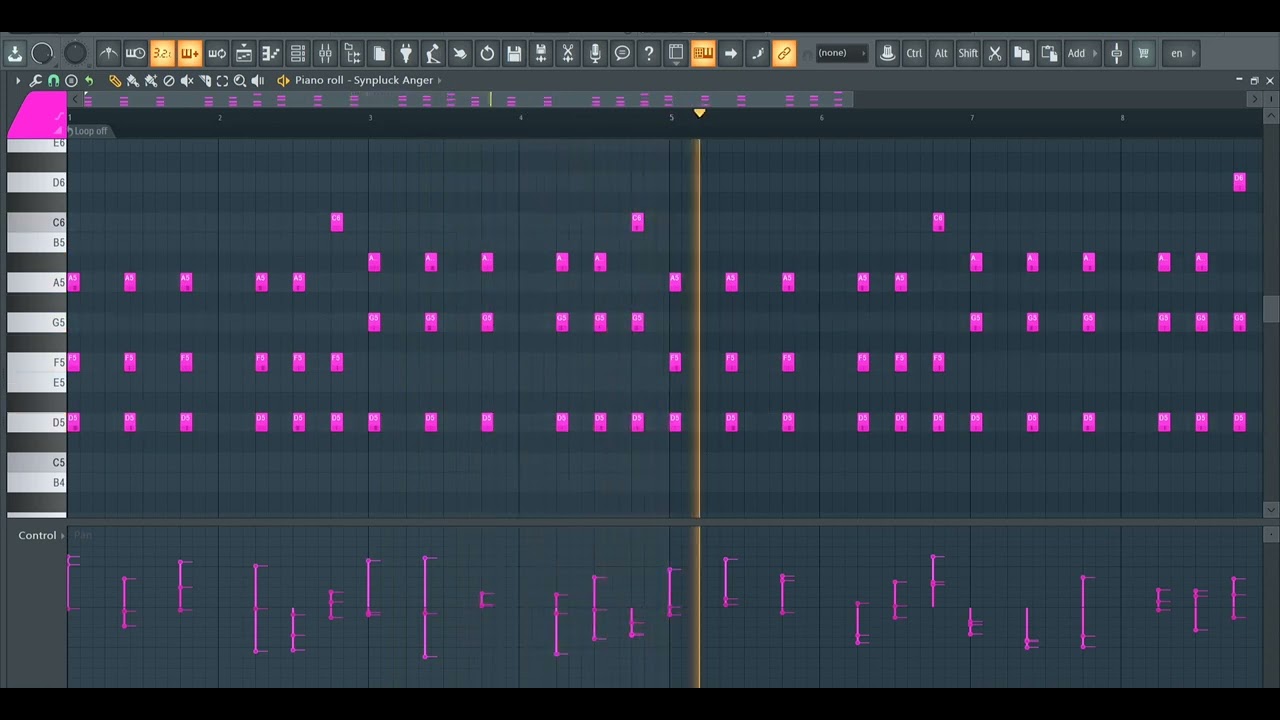
Task: Open snap to grid magnet options
Action: 53,80
